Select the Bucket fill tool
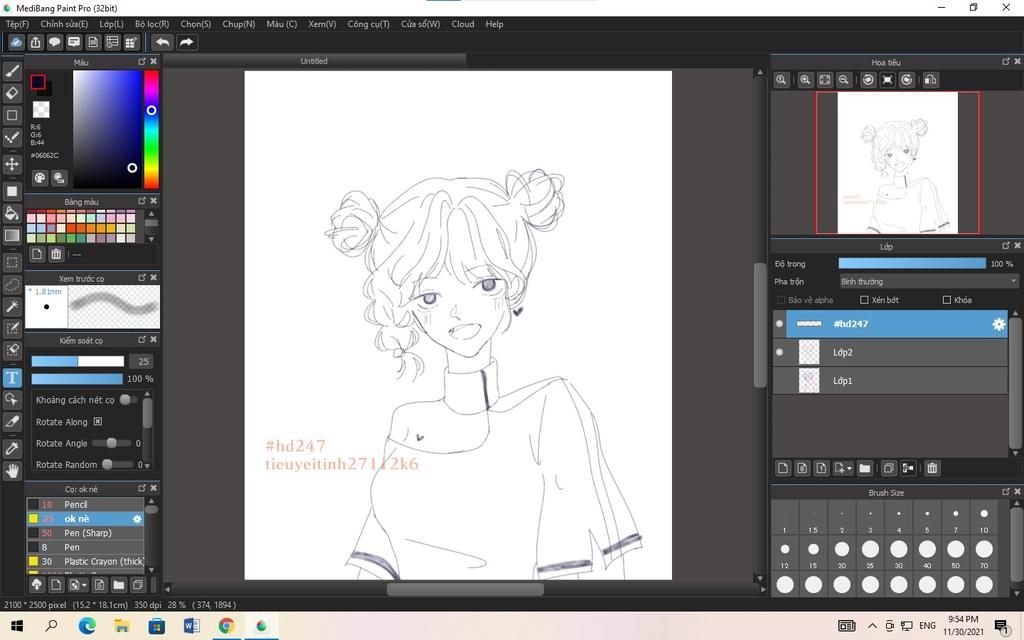The image size is (1024, 640). 12,213
